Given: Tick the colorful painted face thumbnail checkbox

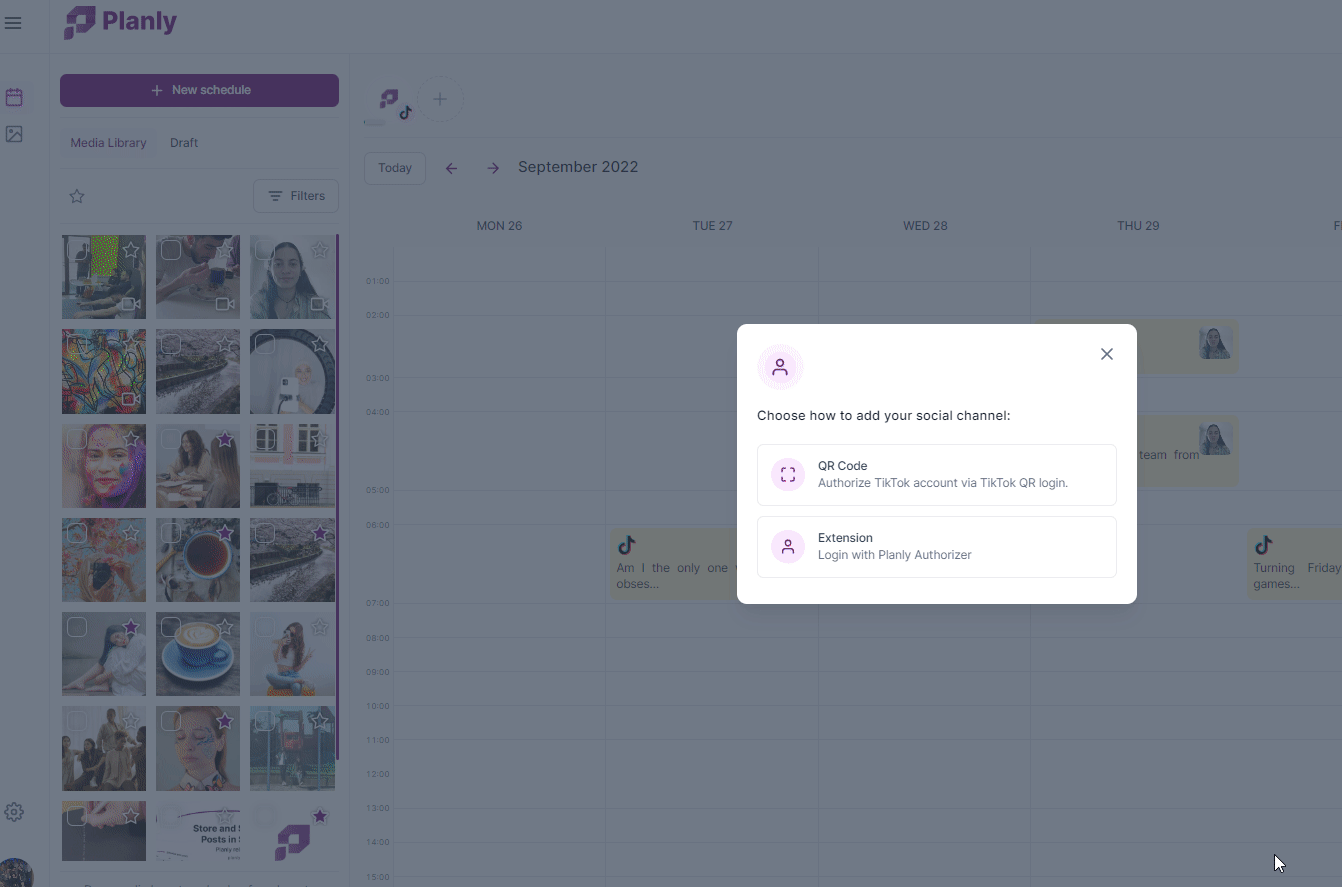Looking at the screenshot, I should pyautogui.click(x=77, y=438).
